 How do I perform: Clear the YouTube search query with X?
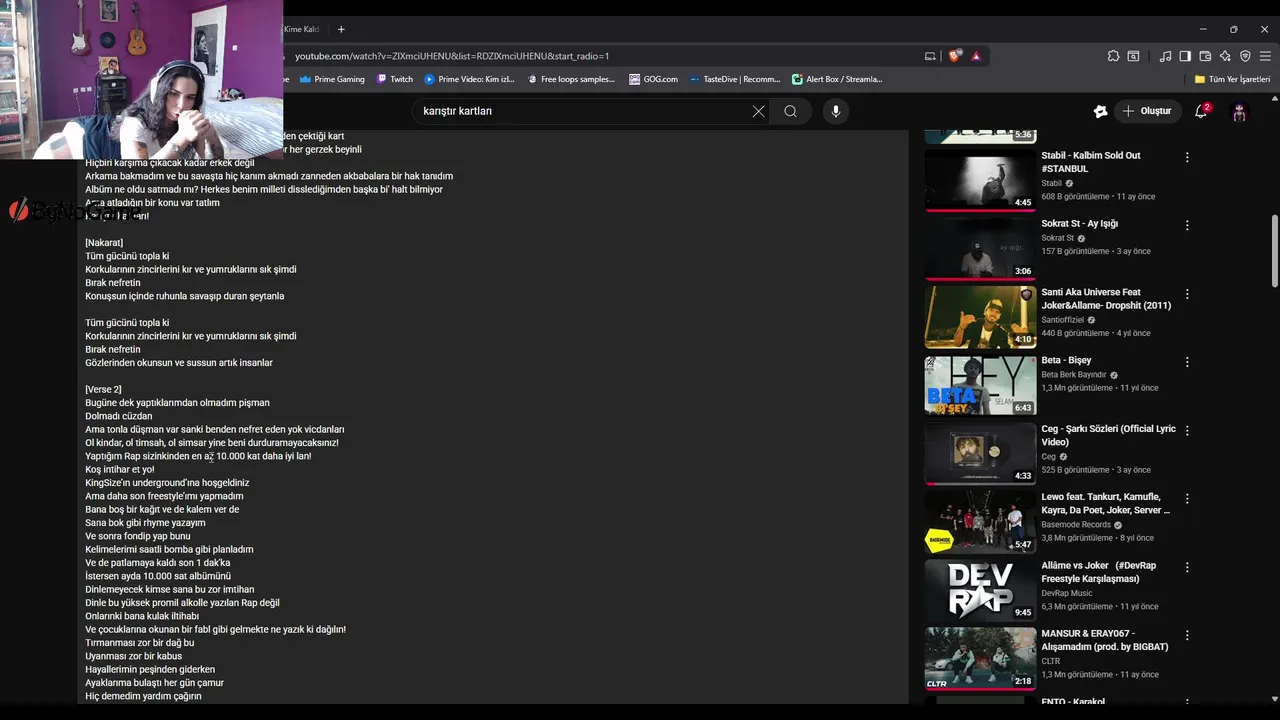coord(758,111)
